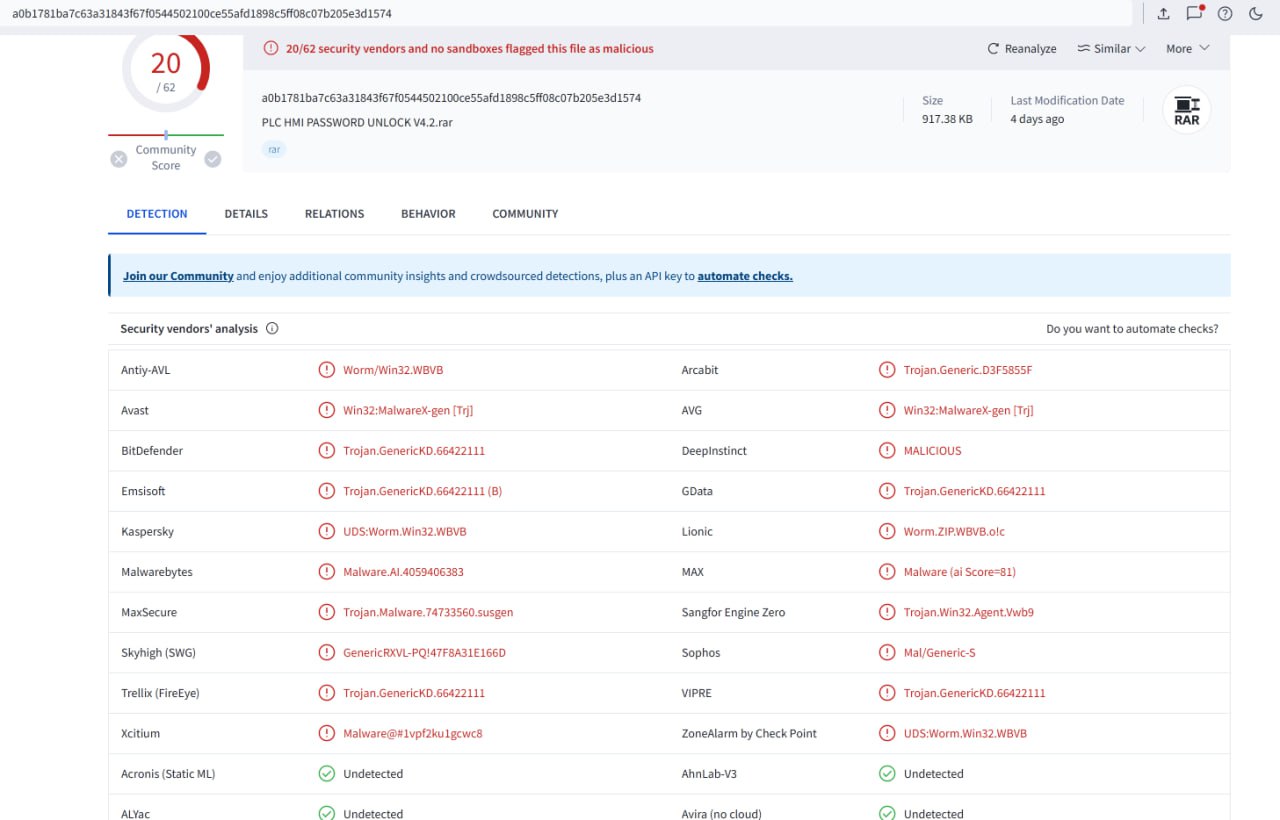This screenshot has width=1280, height=820.
Task: Open the COMMUNITY tab
Action: (525, 214)
